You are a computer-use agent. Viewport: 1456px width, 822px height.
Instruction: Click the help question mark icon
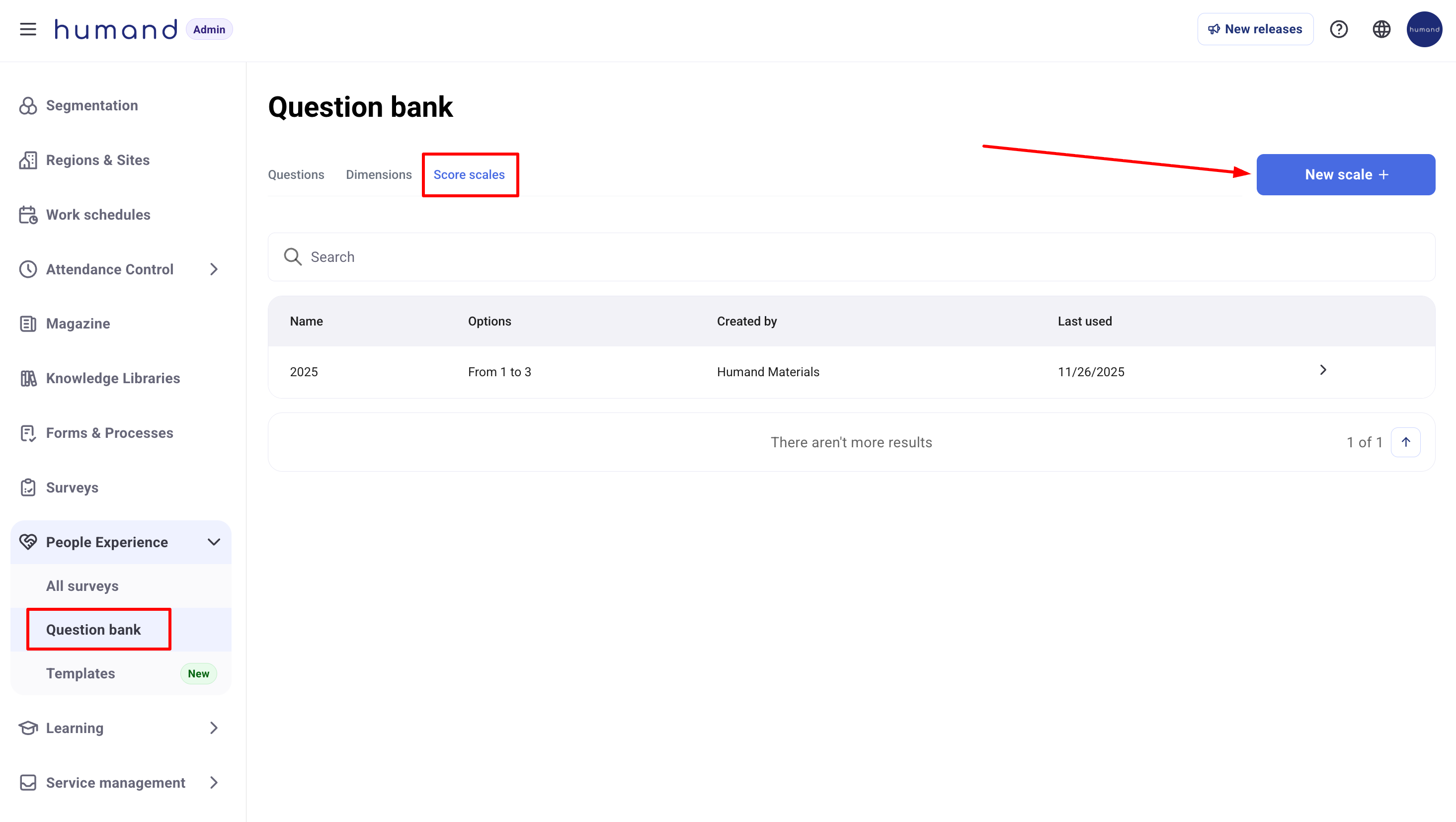coord(1338,29)
